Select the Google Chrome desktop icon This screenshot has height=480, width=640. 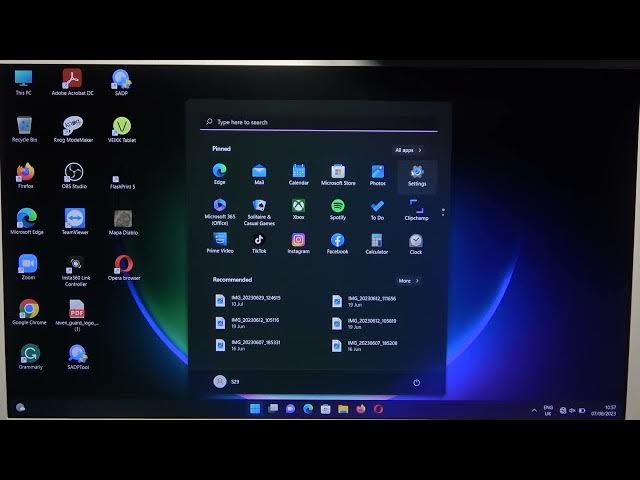pyautogui.click(x=29, y=312)
